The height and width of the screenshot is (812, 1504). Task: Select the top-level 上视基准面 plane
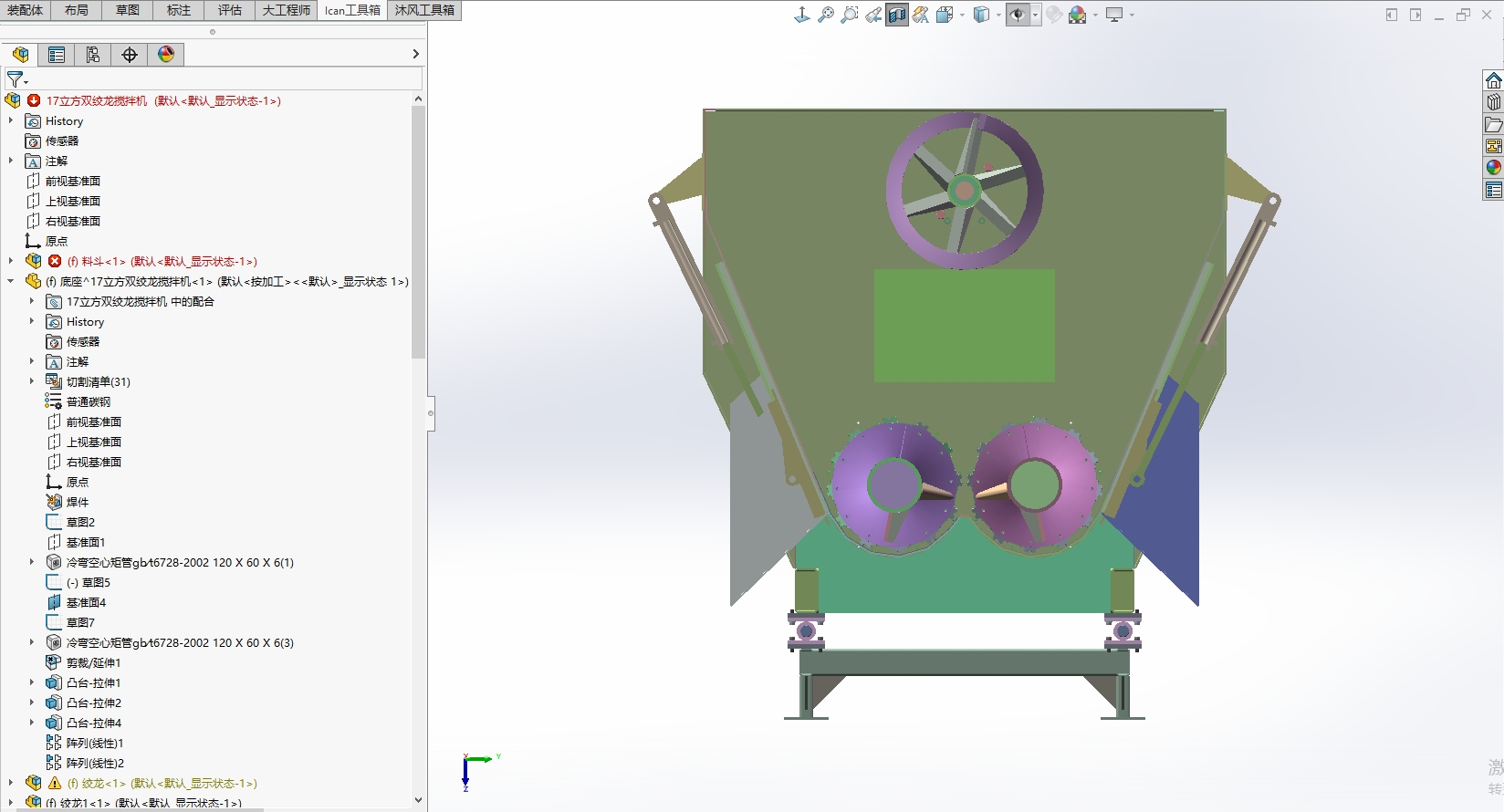point(73,201)
